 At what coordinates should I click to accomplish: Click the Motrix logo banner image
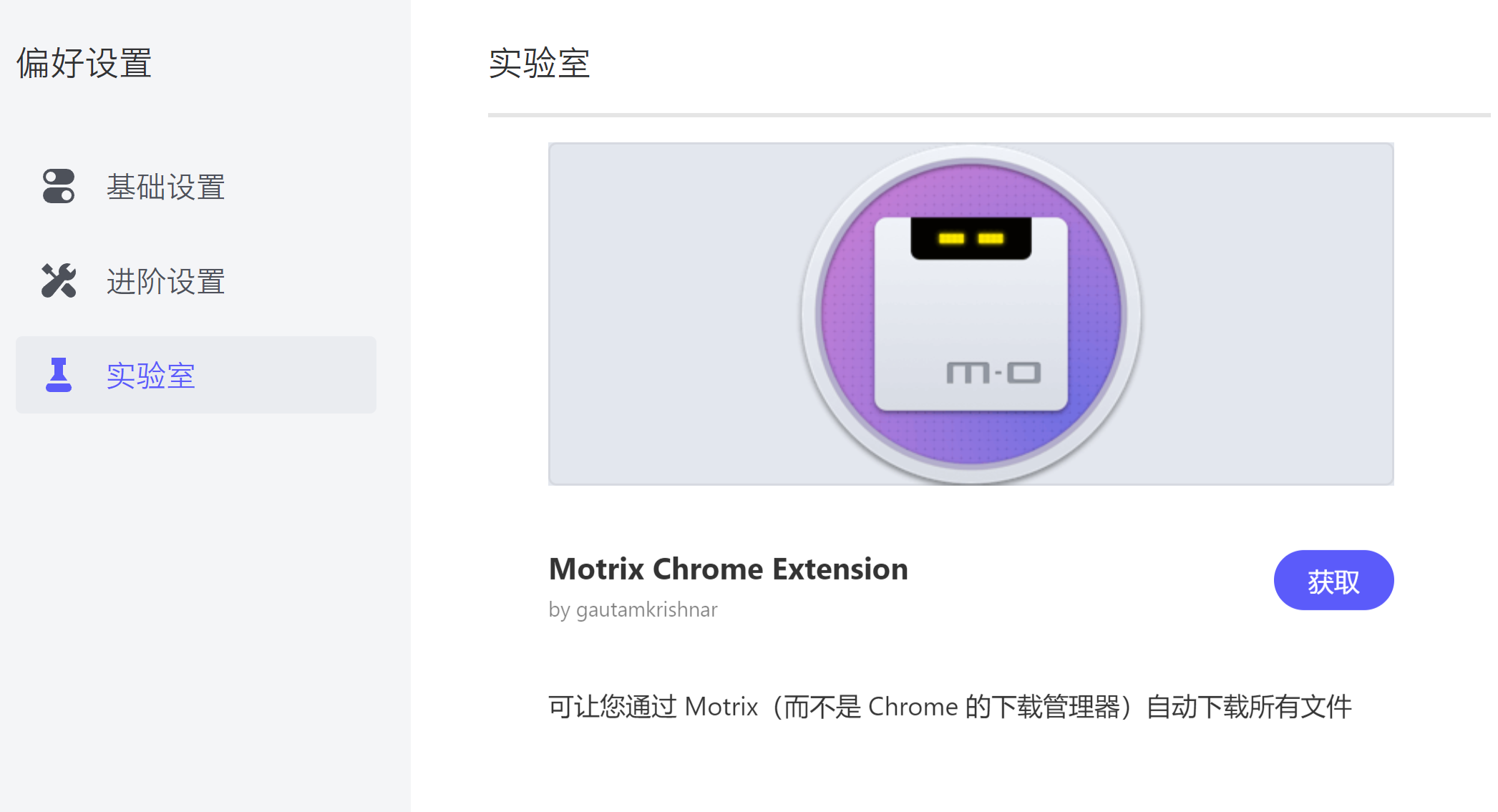[971, 314]
